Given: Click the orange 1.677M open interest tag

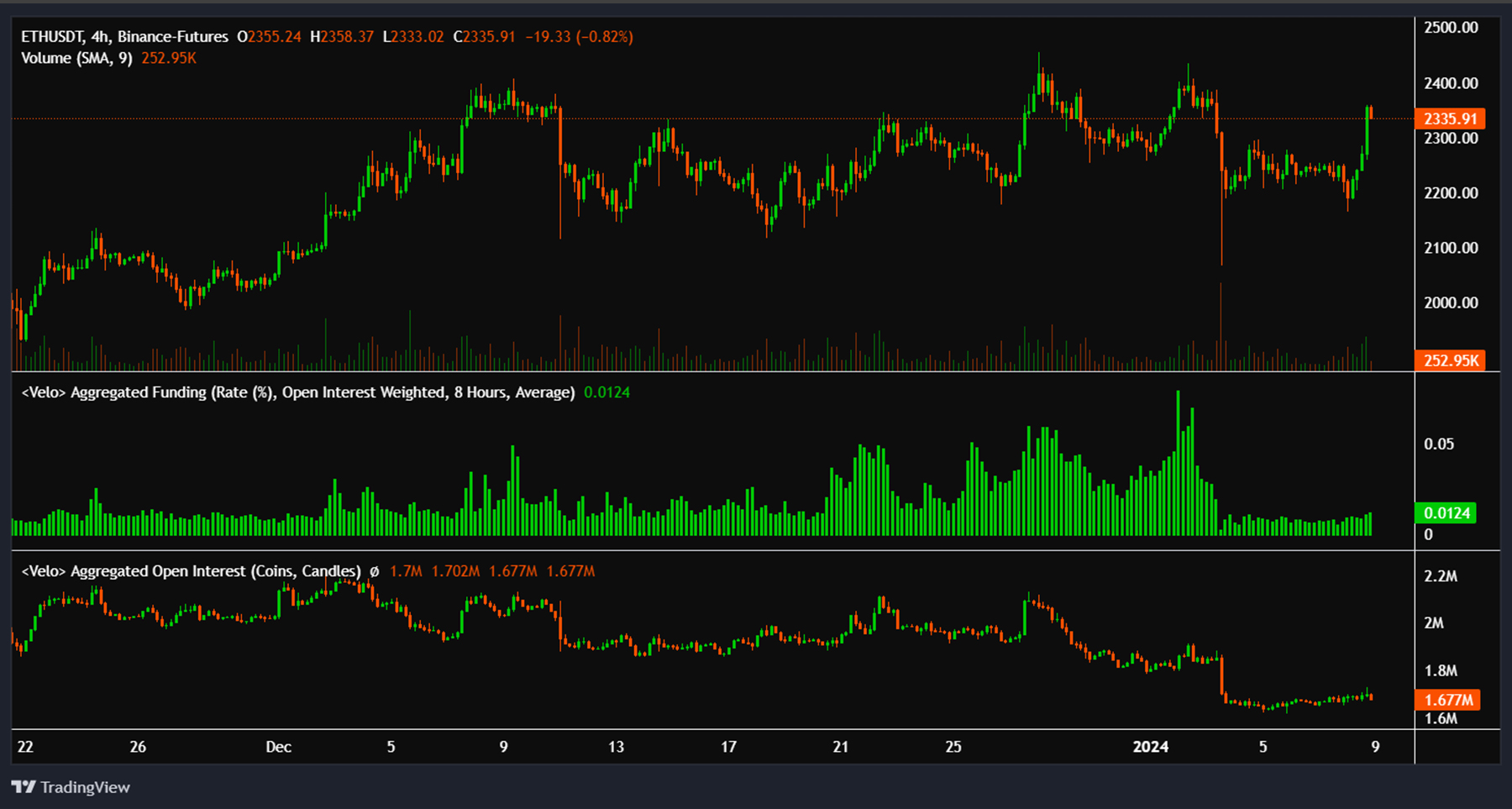Looking at the screenshot, I should [1448, 700].
